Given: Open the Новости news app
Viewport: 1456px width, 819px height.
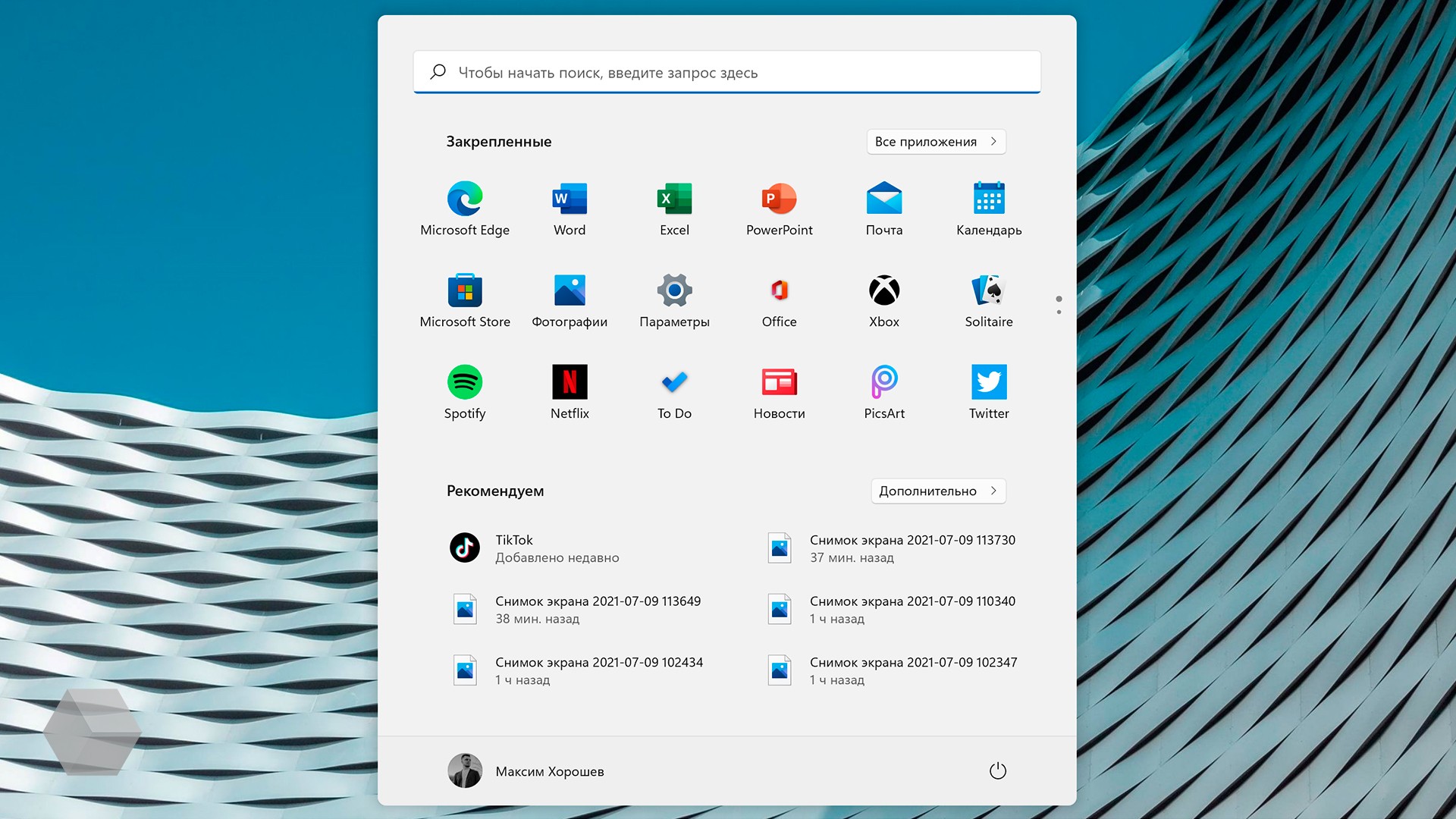Looking at the screenshot, I should 779,393.
